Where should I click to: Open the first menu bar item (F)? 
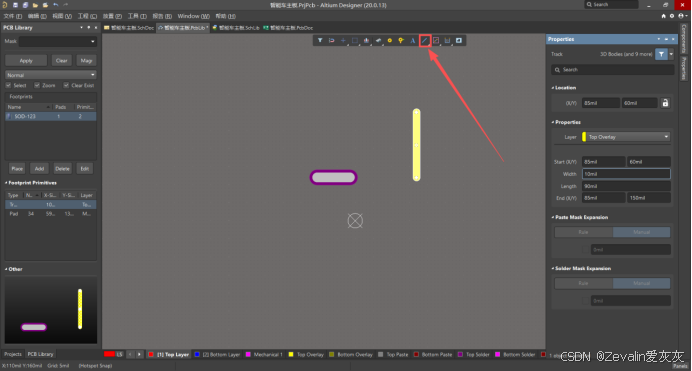[x=12, y=16]
